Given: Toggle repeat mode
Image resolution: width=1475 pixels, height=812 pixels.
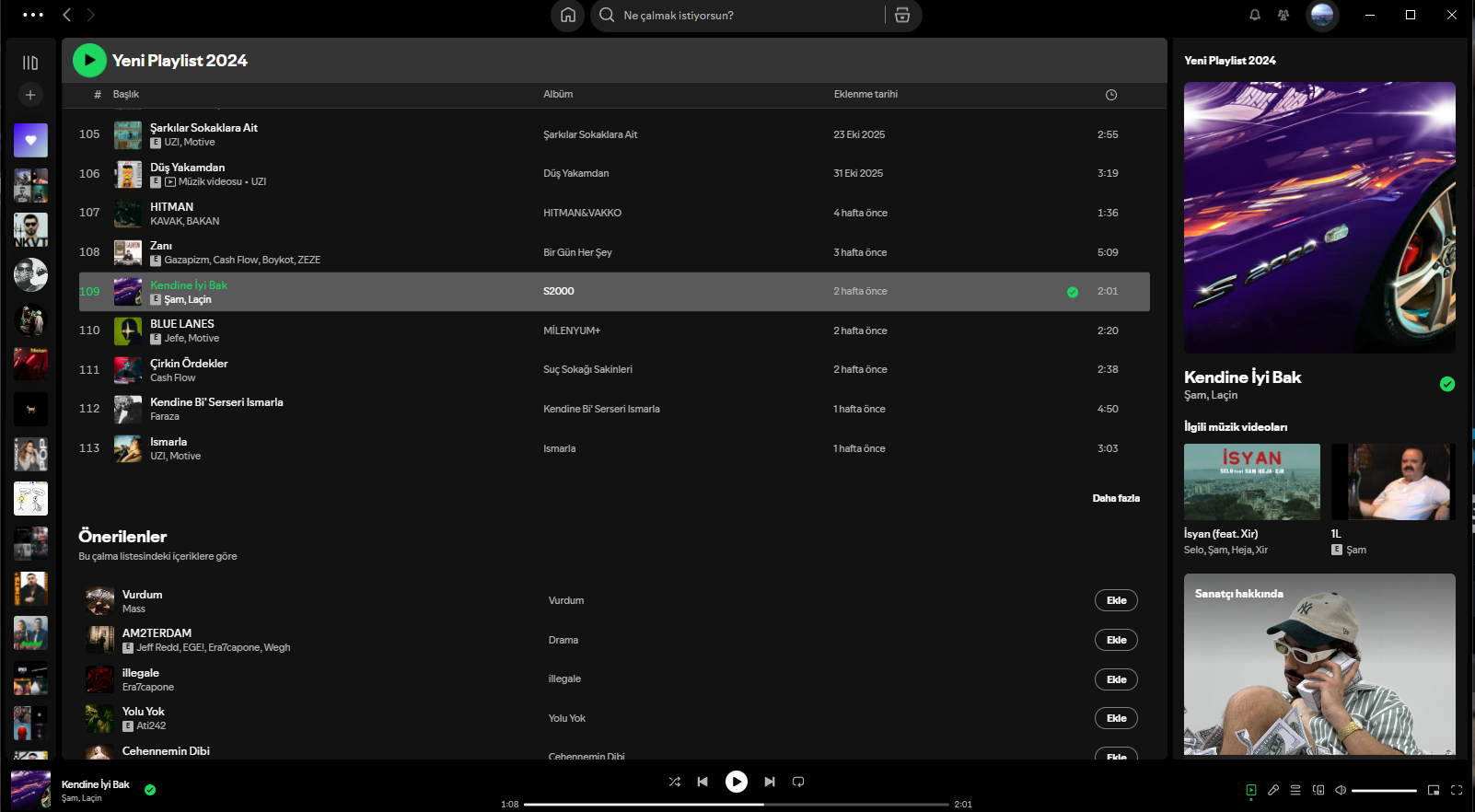Looking at the screenshot, I should point(798,782).
